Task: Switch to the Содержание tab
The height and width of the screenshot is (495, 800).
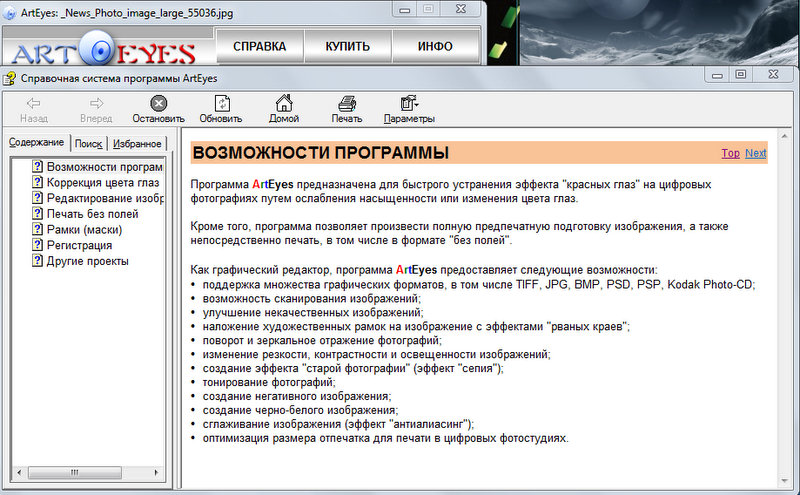Action: 36,142
